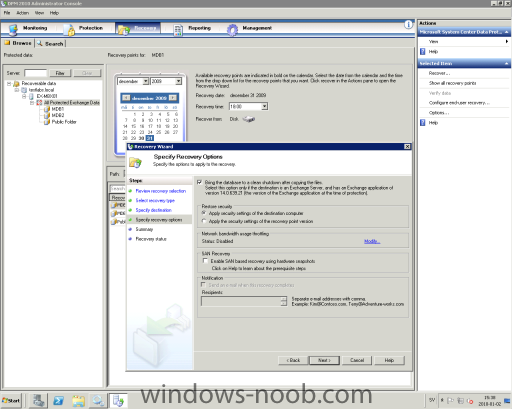Image resolution: width=512 pixels, height=409 pixels.
Task: Toggle send e-mail notification checkbox
Action: click(x=203, y=285)
